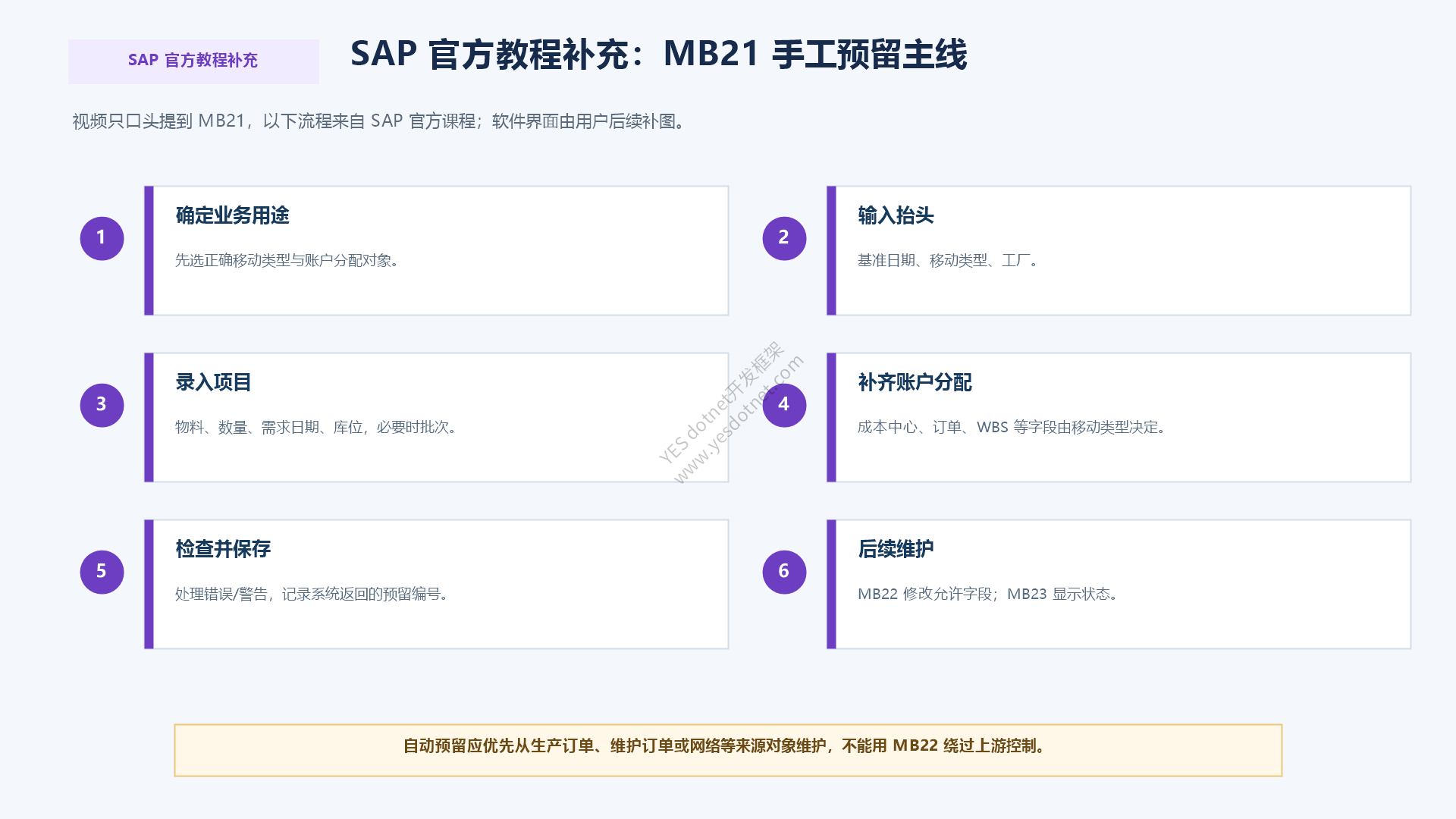Click the step 4 number circle
This screenshot has height=819, width=1456.
coord(784,405)
